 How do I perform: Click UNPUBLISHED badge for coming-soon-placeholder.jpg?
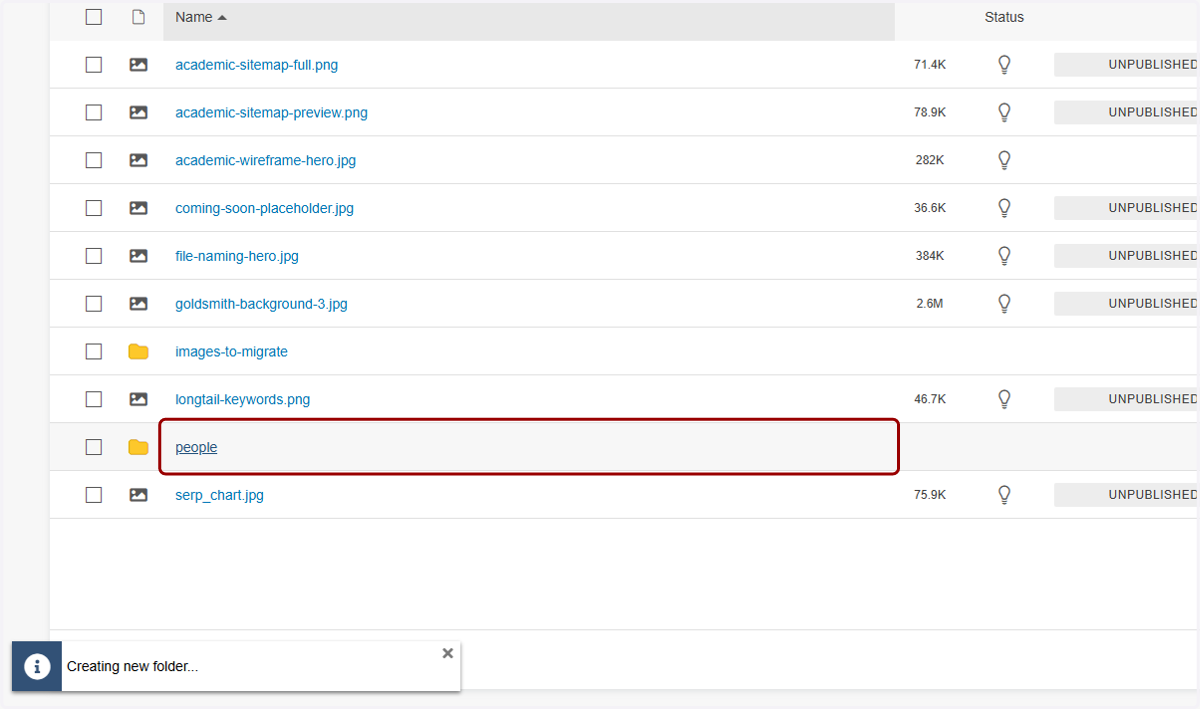(1127, 208)
